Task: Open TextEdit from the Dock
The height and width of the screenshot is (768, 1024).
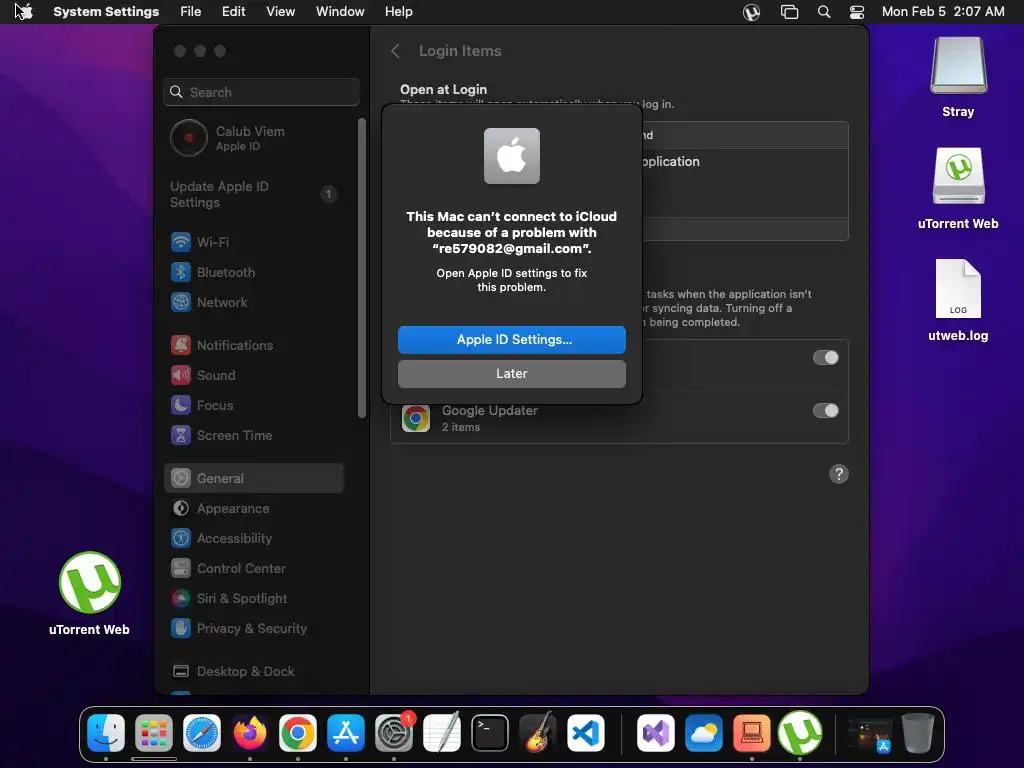Action: [442, 733]
